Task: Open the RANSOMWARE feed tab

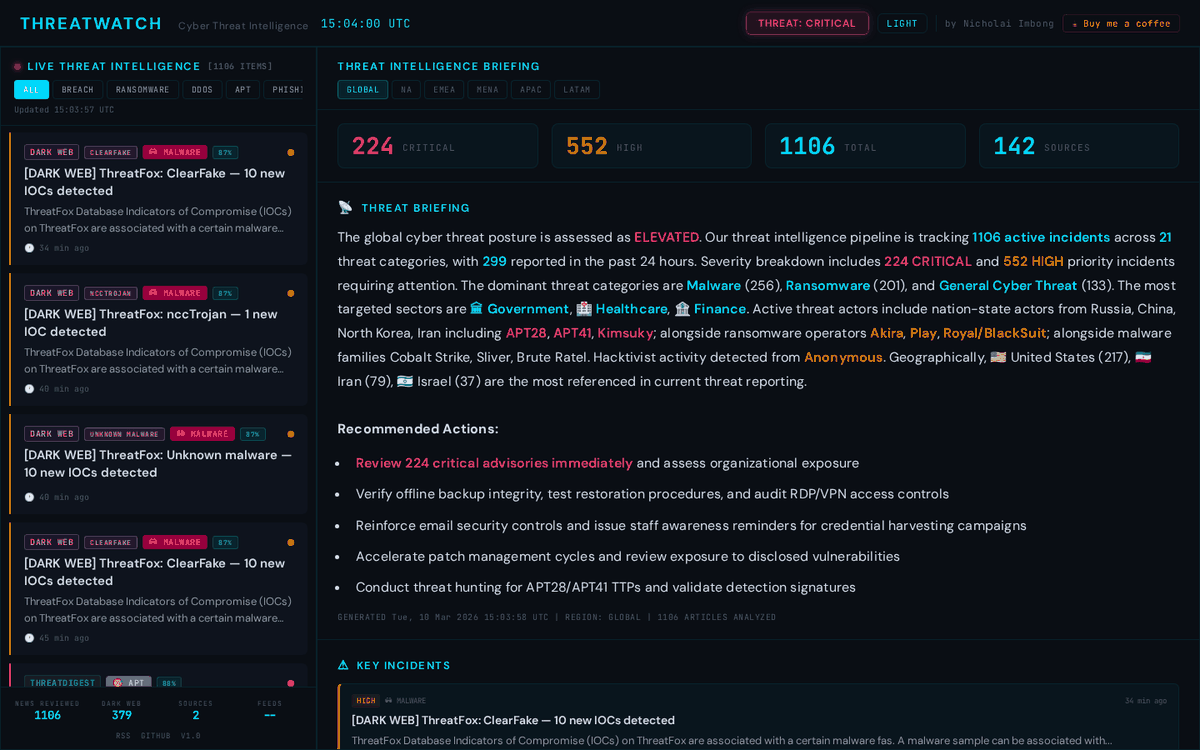Action: coord(142,89)
